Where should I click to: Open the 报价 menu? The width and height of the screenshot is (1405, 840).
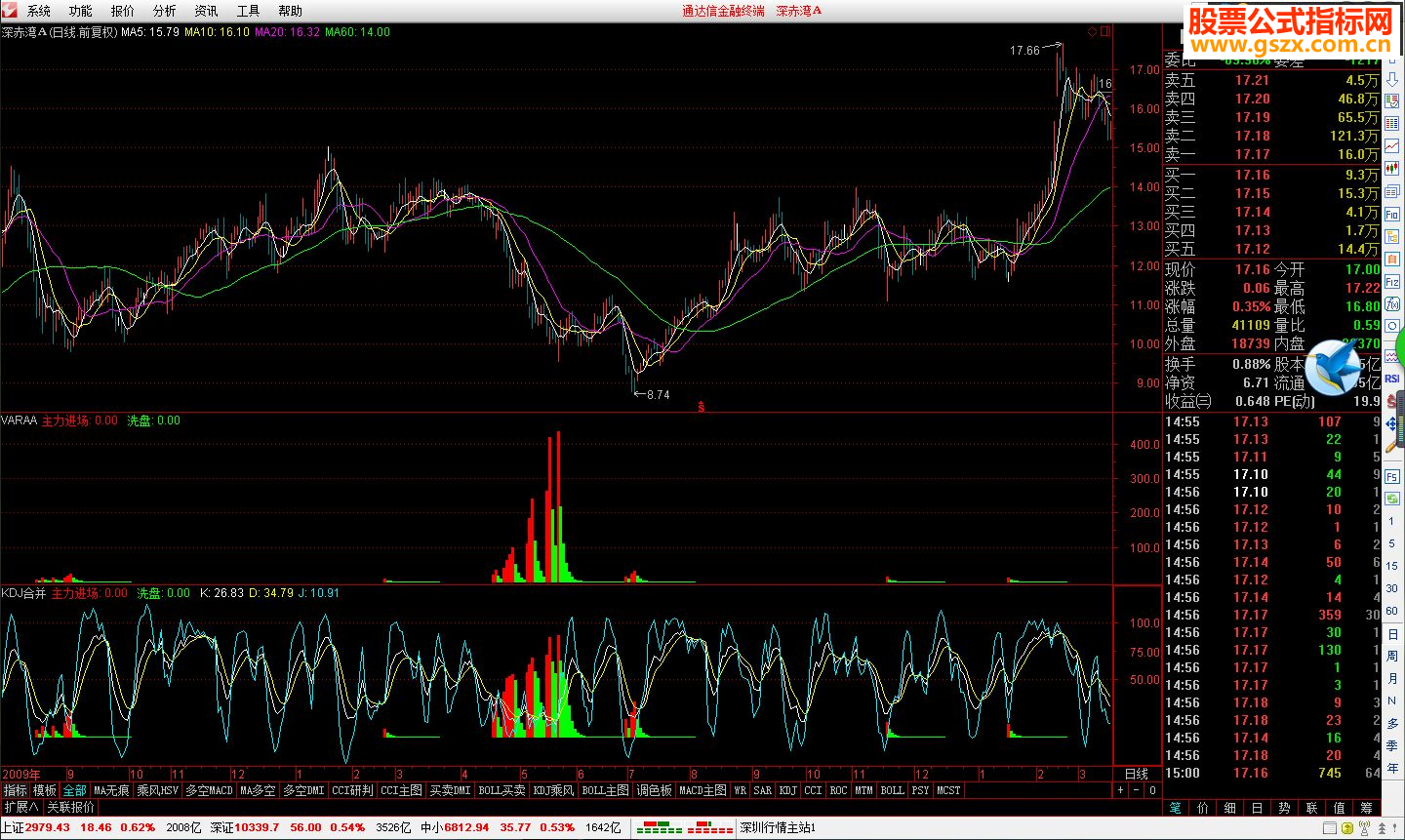[x=123, y=11]
